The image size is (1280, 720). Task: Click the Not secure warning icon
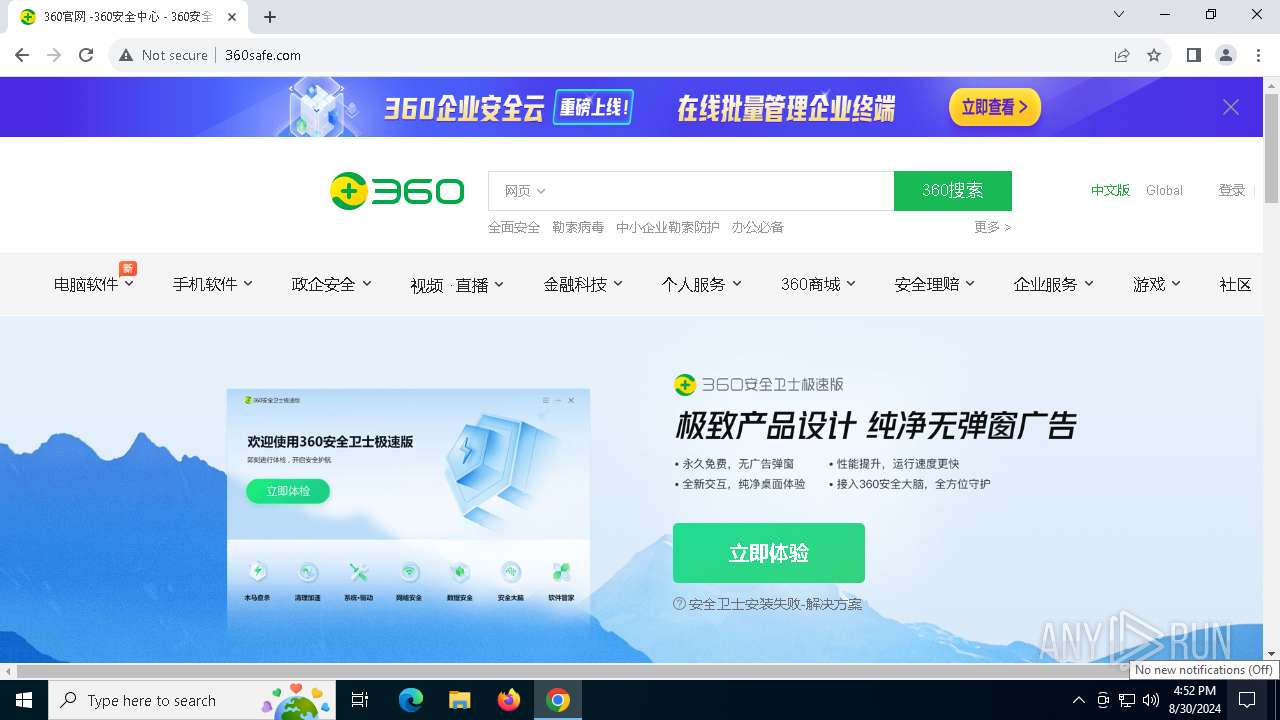[126, 55]
